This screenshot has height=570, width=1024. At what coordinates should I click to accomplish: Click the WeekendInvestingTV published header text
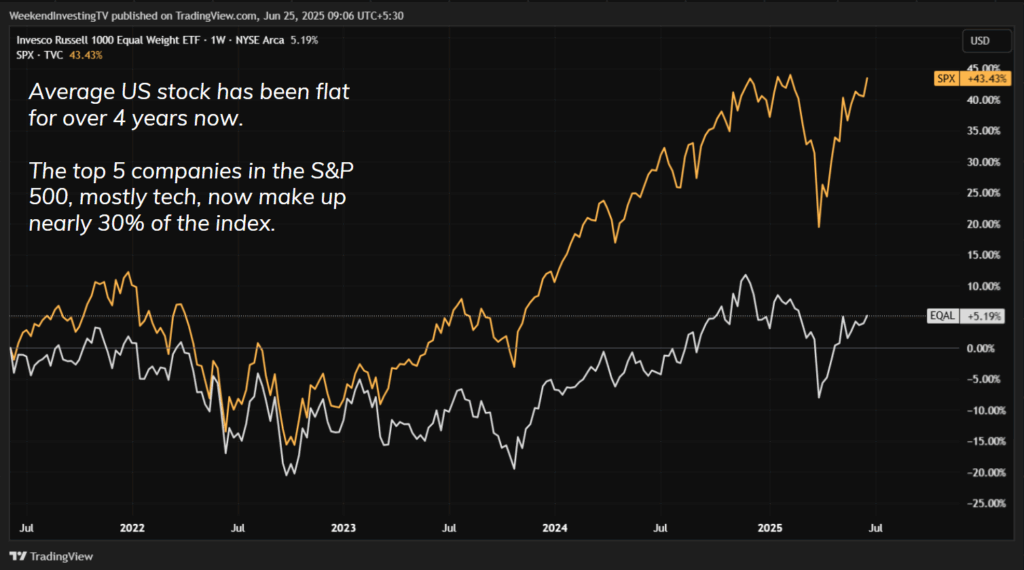(x=206, y=16)
